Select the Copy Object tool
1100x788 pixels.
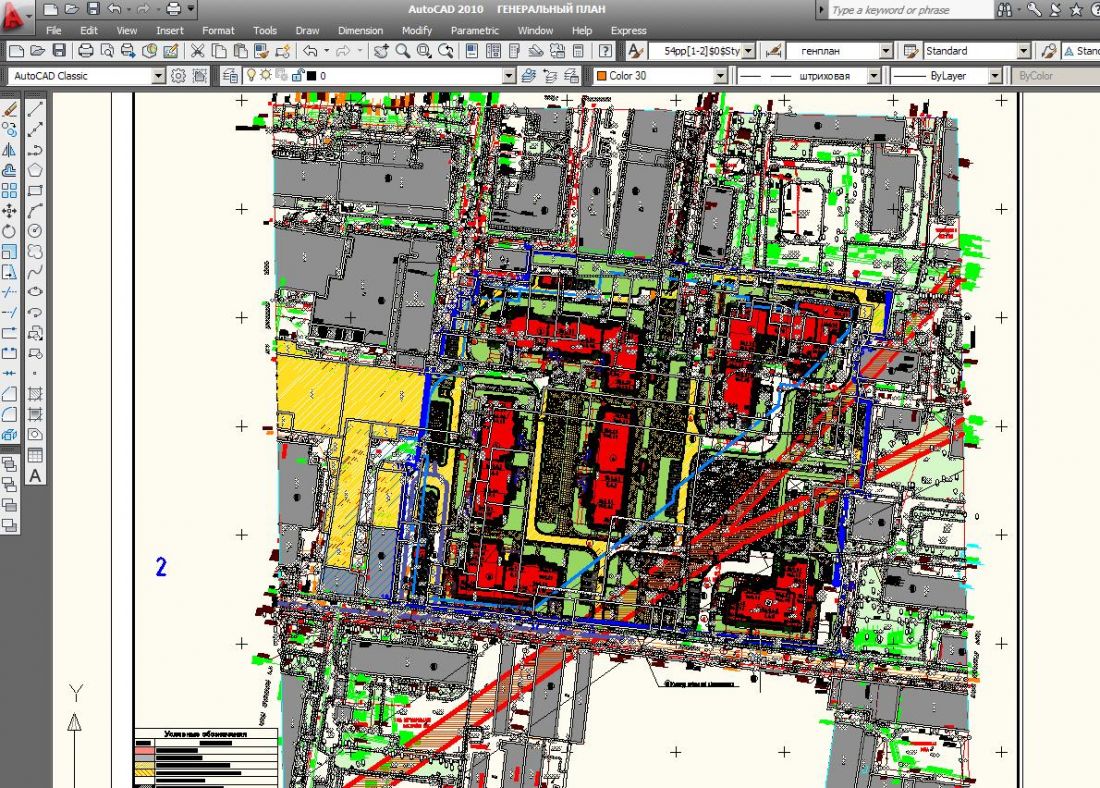[10, 129]
